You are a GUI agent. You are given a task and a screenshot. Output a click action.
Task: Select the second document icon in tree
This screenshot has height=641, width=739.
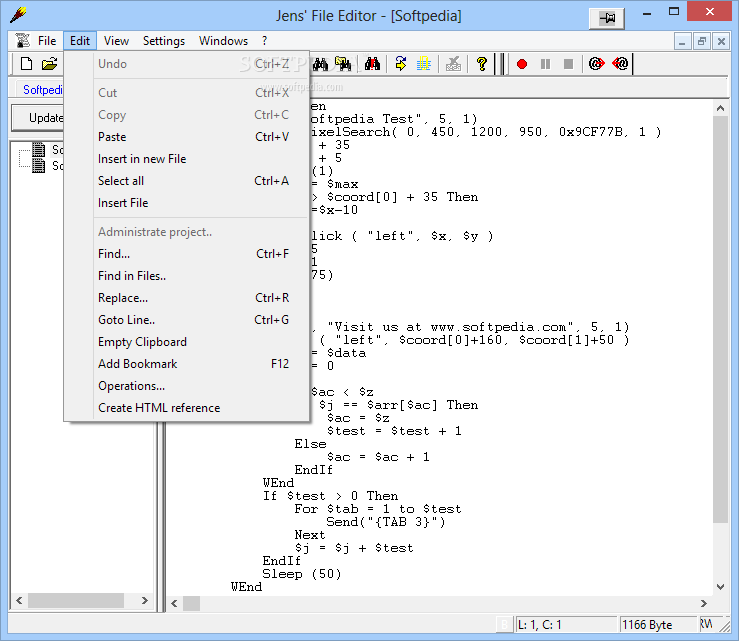coord(39,165)
